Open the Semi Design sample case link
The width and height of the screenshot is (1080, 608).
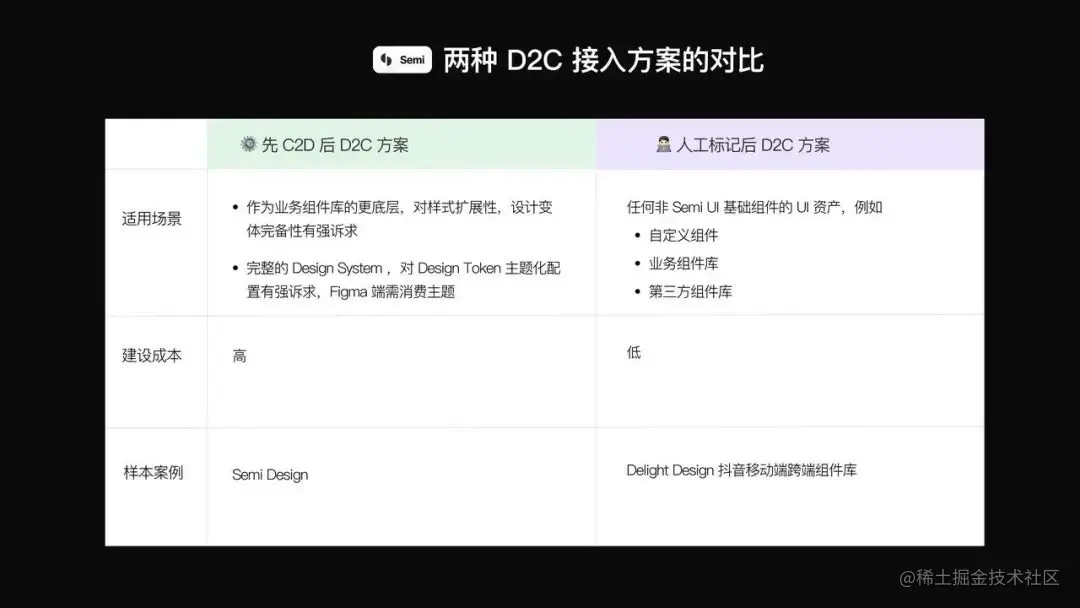tap(269, 474)
